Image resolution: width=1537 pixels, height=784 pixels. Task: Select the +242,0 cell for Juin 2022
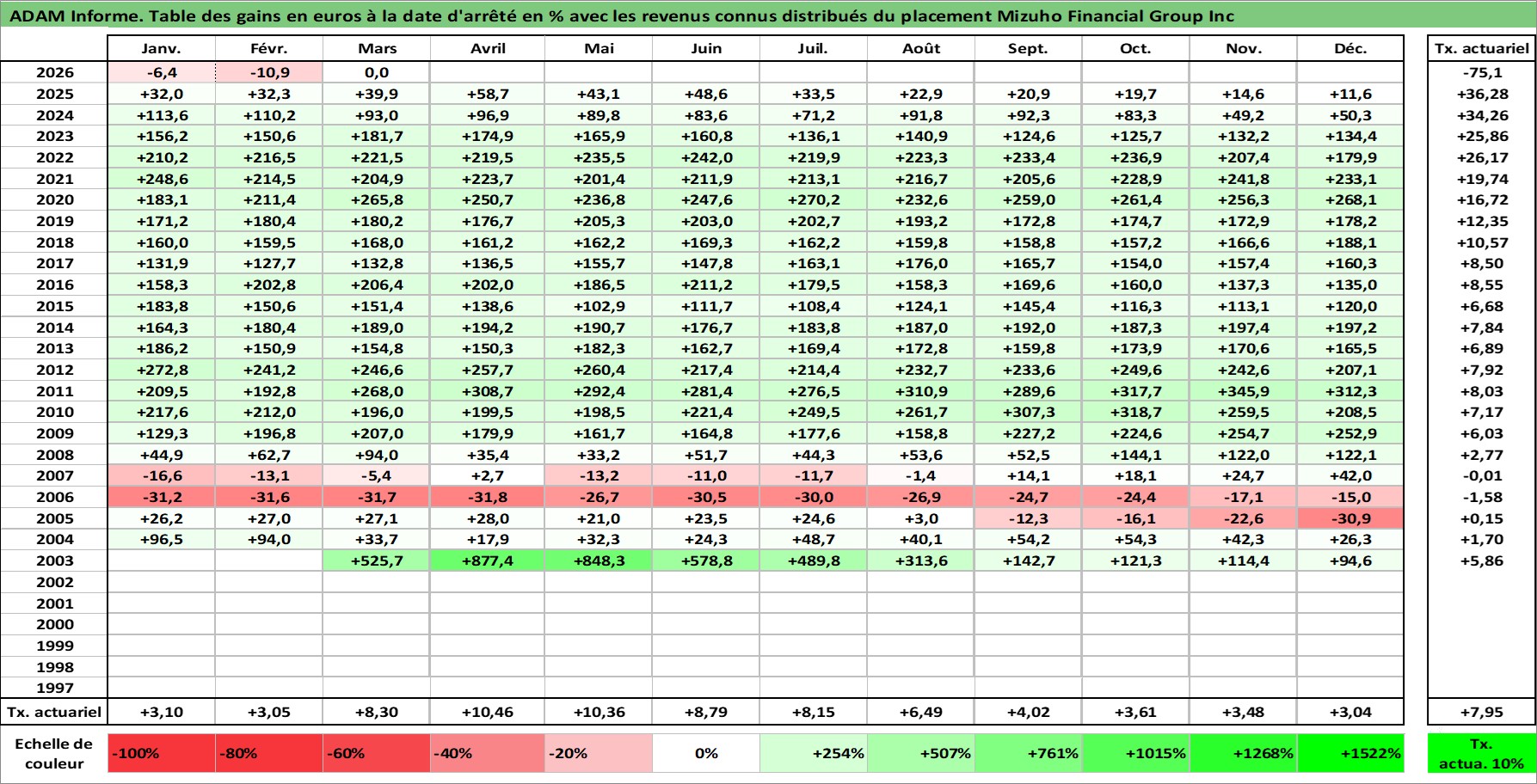click(706, 157)
